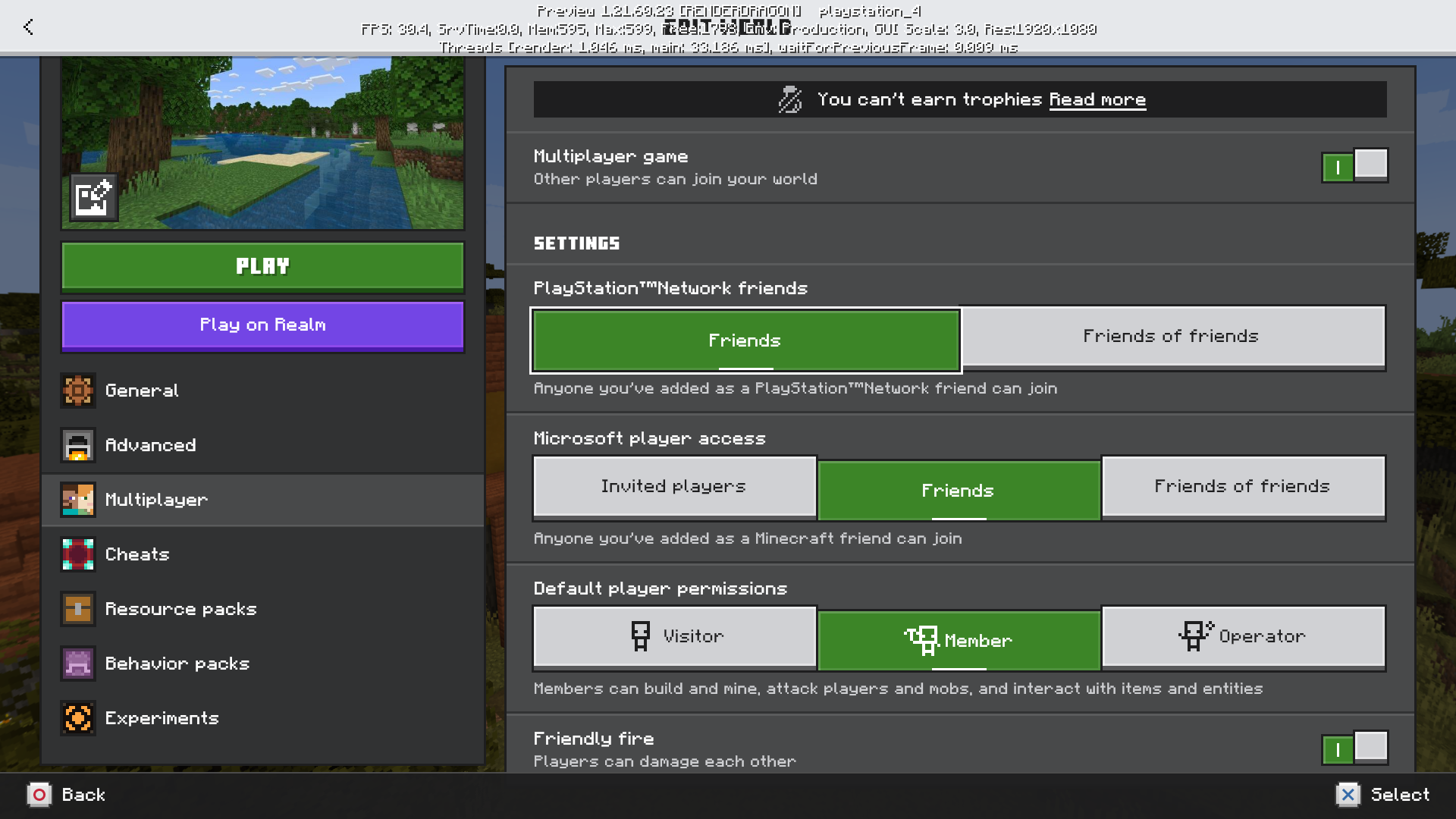The image size is (1456, 819).
Task: Click the edit world thumbnail icon
Action: pyautogui.click(x=93, y=197)
